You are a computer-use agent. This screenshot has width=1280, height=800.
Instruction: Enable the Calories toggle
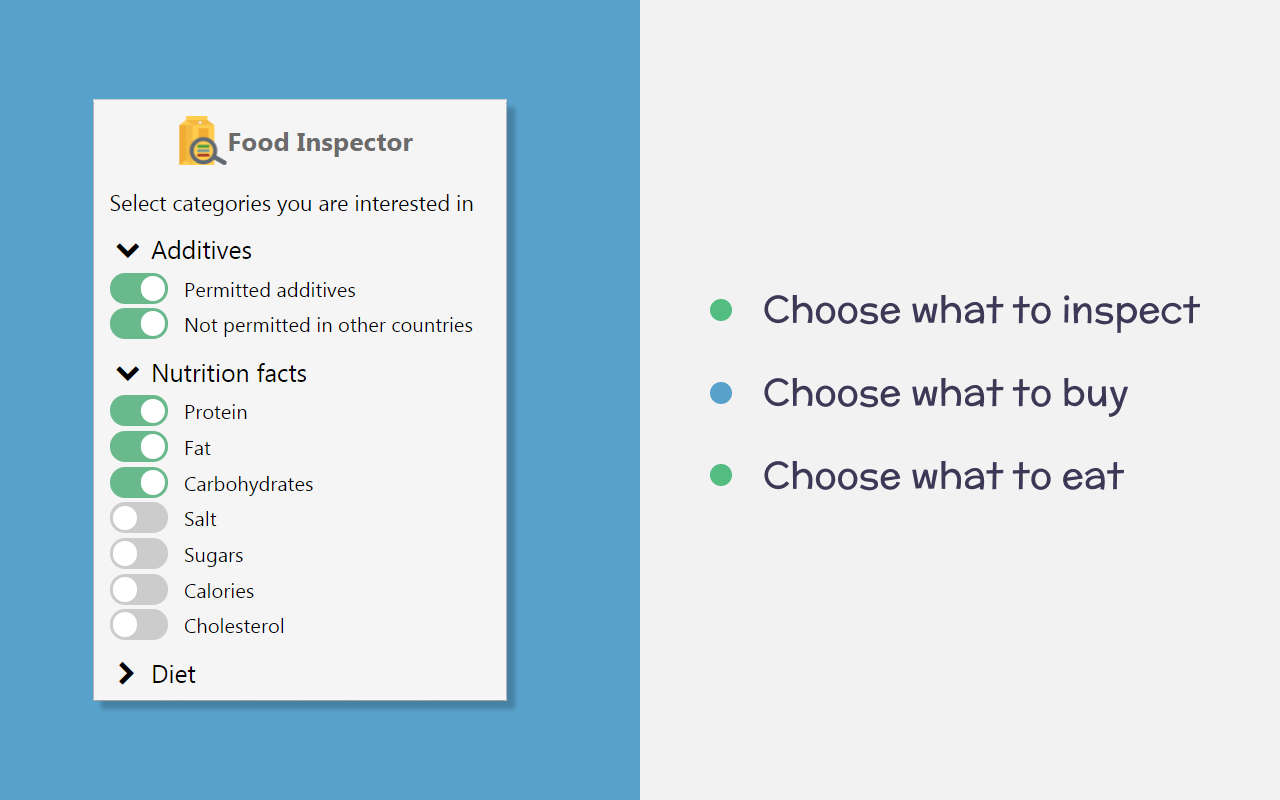pos(139,590)
